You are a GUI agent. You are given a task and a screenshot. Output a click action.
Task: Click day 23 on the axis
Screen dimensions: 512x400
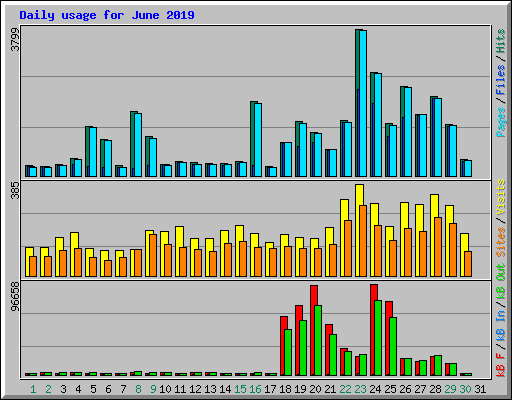tap(360, 389)
